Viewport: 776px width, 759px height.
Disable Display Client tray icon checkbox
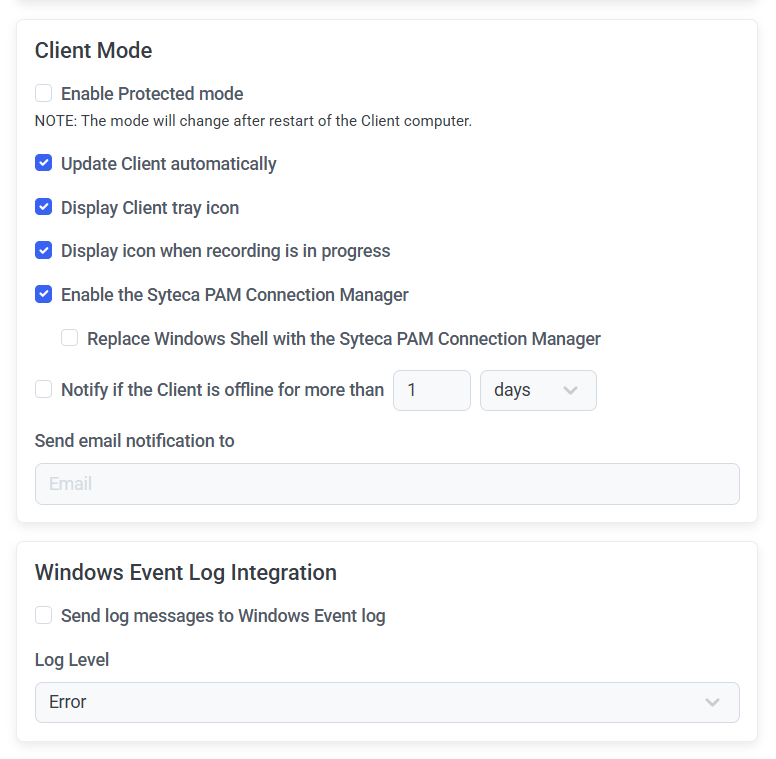(x=43, y=207)
